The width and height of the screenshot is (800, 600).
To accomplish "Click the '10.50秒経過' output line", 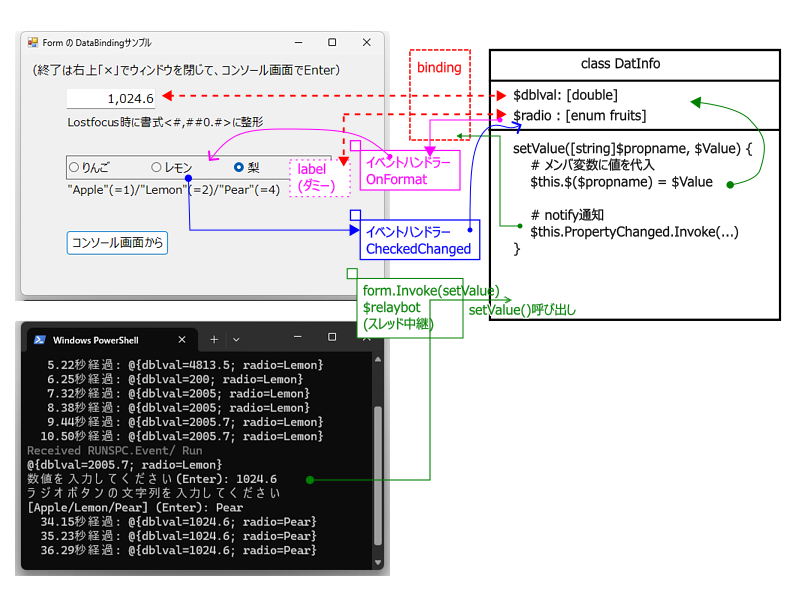I will 182,436.
